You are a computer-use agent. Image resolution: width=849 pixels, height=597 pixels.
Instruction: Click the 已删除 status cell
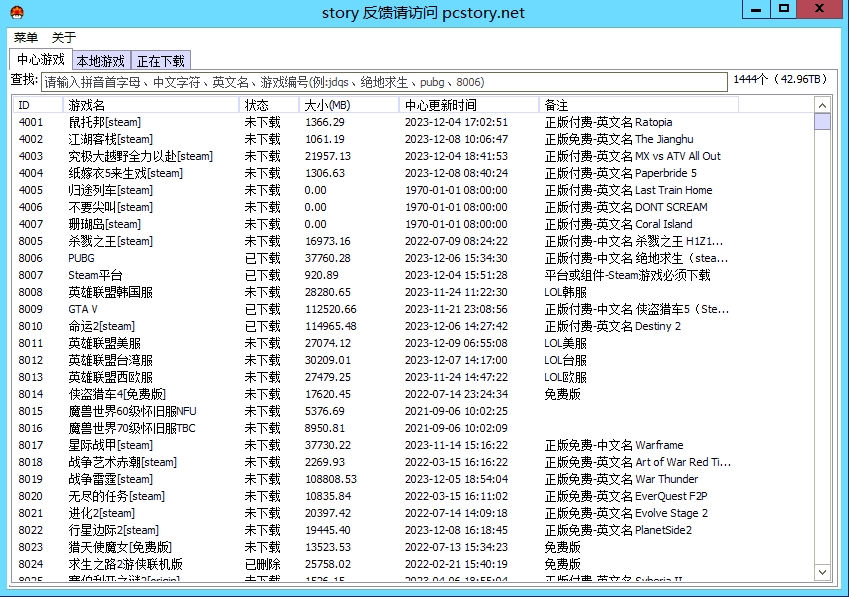pos(263,565)
